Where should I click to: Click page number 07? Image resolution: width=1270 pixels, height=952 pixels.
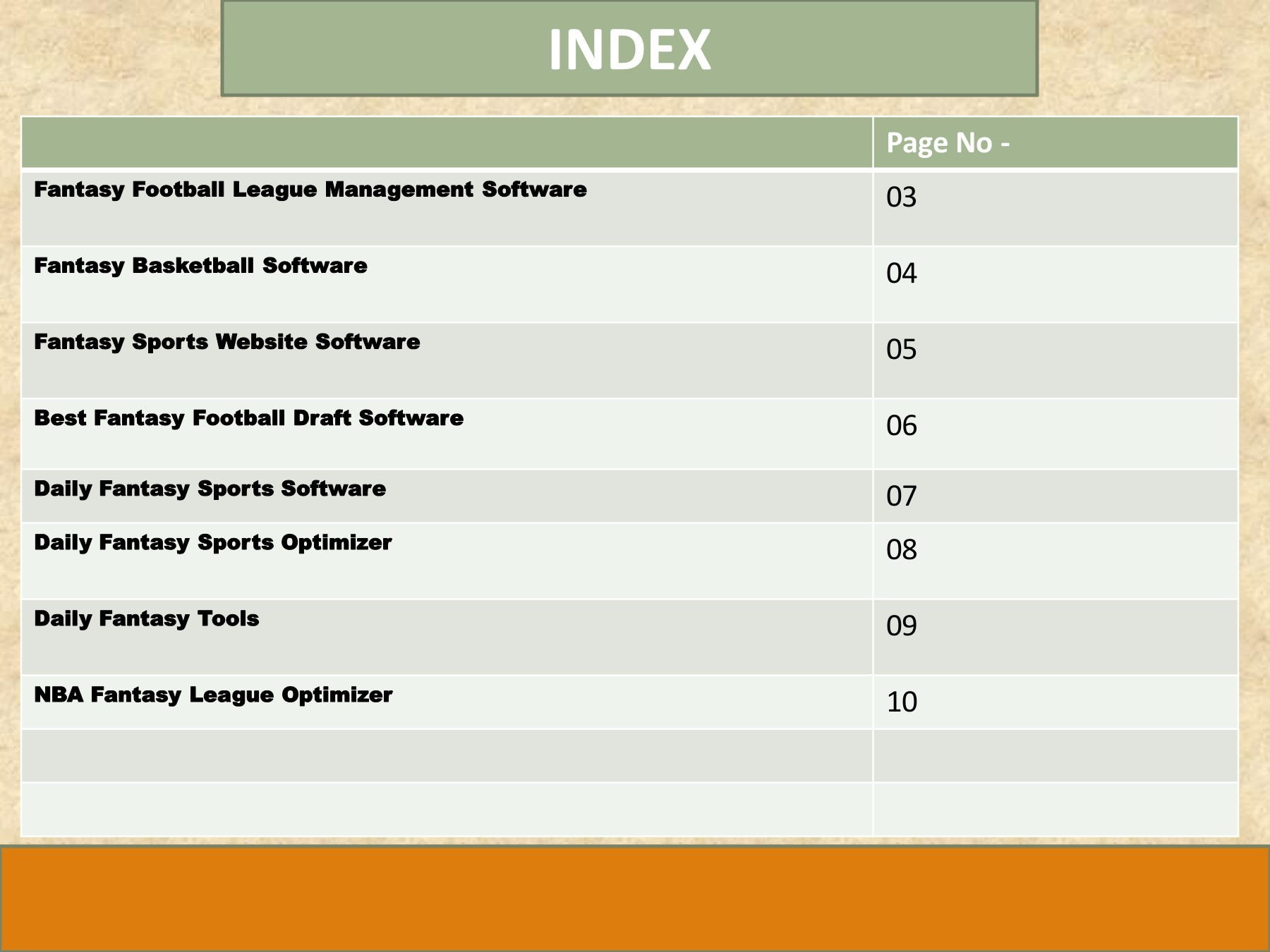(901, 496)
